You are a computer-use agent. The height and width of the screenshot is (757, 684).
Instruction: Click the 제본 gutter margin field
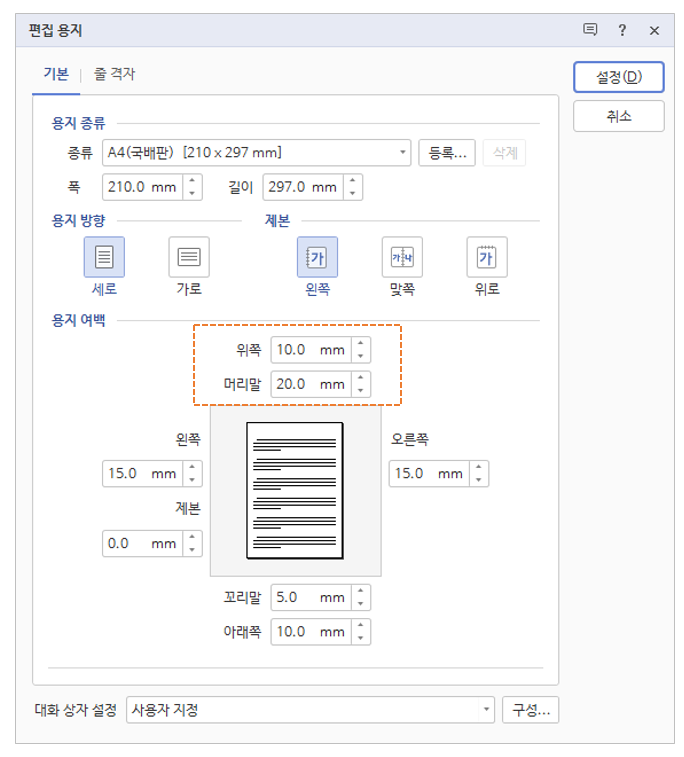142,544
